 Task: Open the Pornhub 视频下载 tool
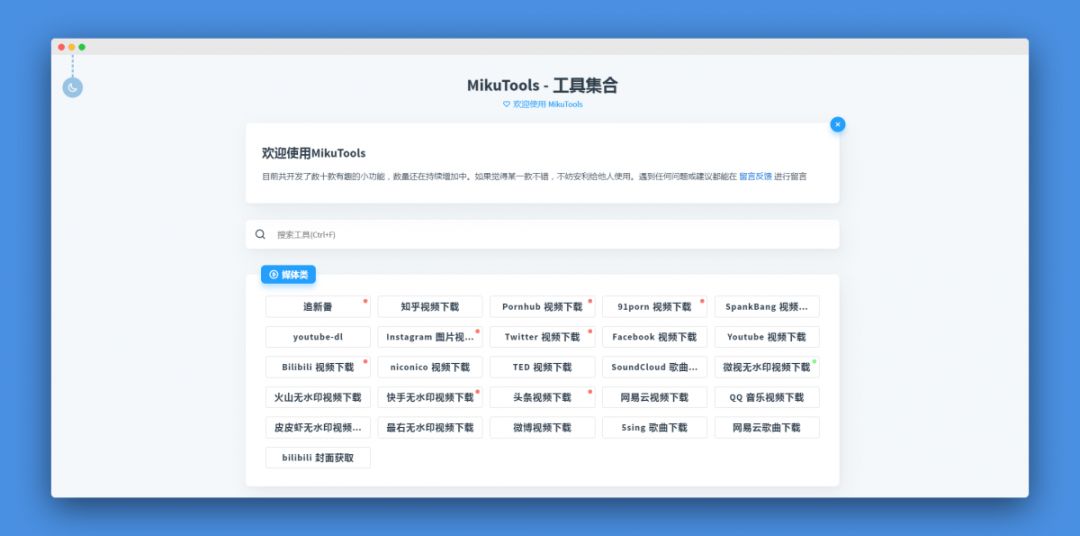click(542, 307)
